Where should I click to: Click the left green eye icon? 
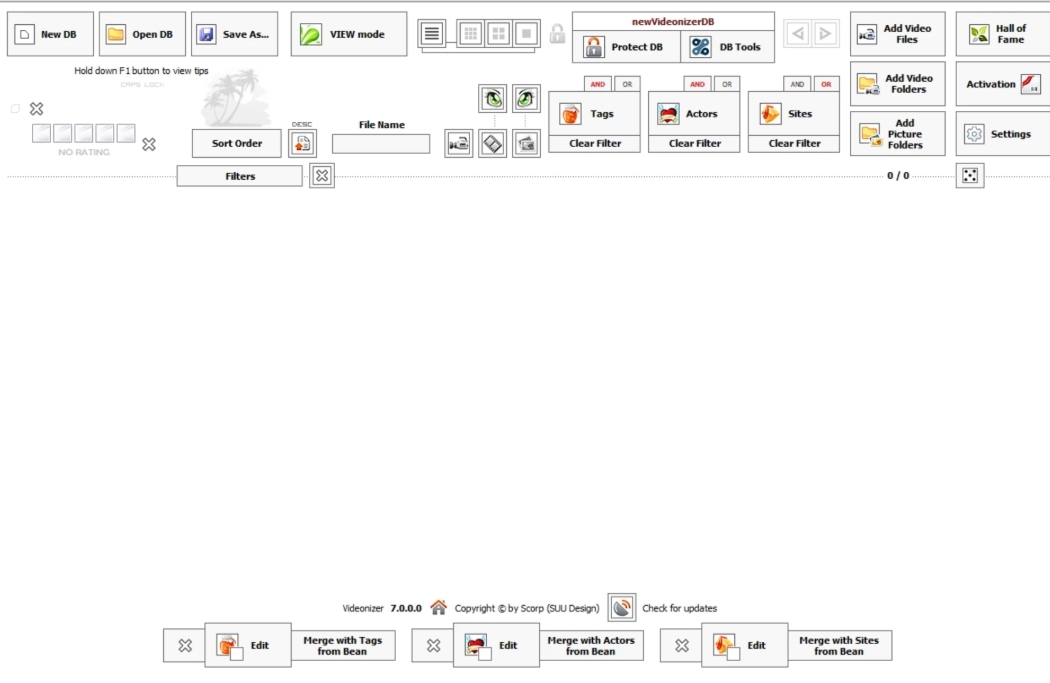(x=493, y=99)
